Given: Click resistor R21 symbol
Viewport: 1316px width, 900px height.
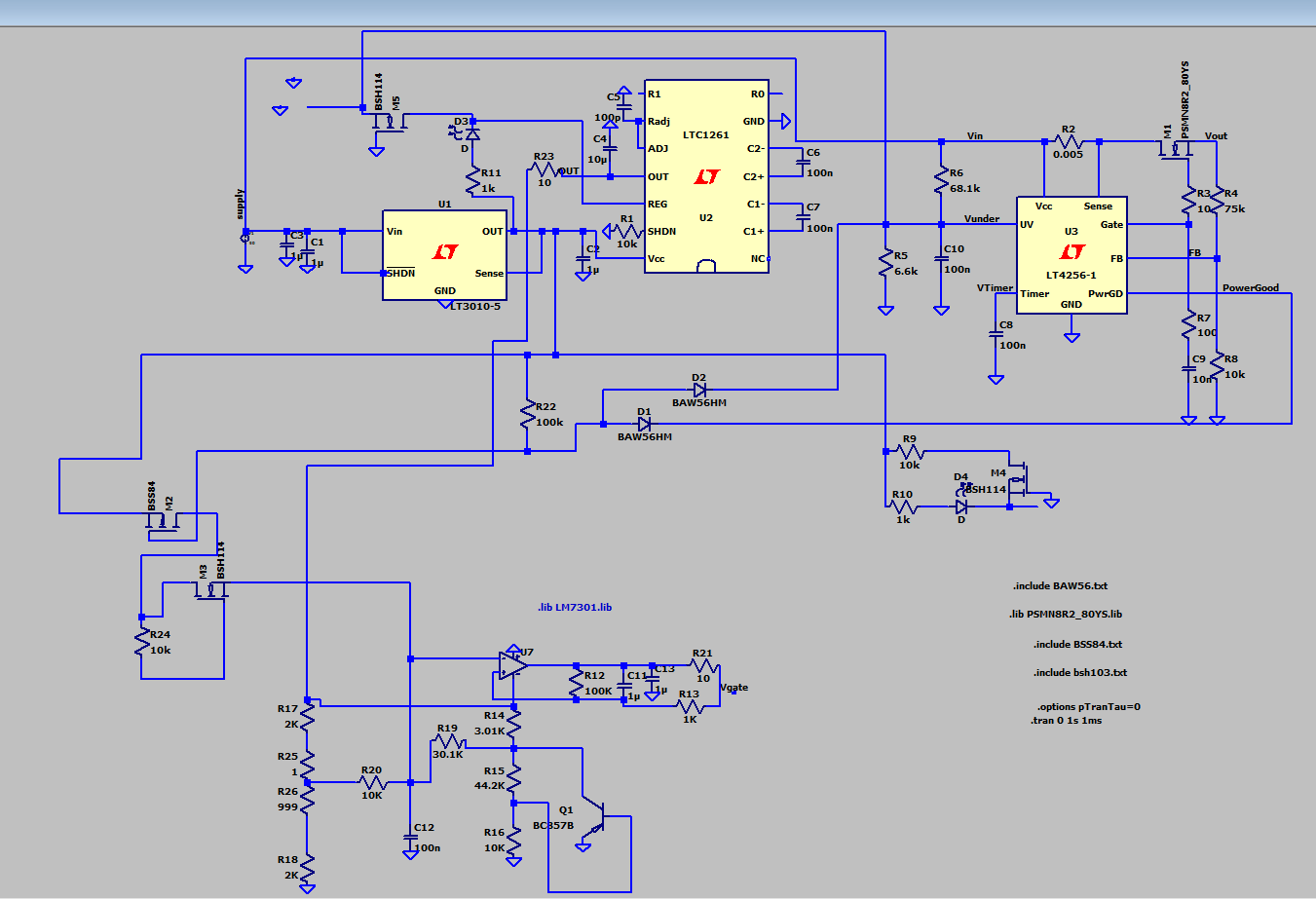Looking at the screenshot, I should click(704, 666).
